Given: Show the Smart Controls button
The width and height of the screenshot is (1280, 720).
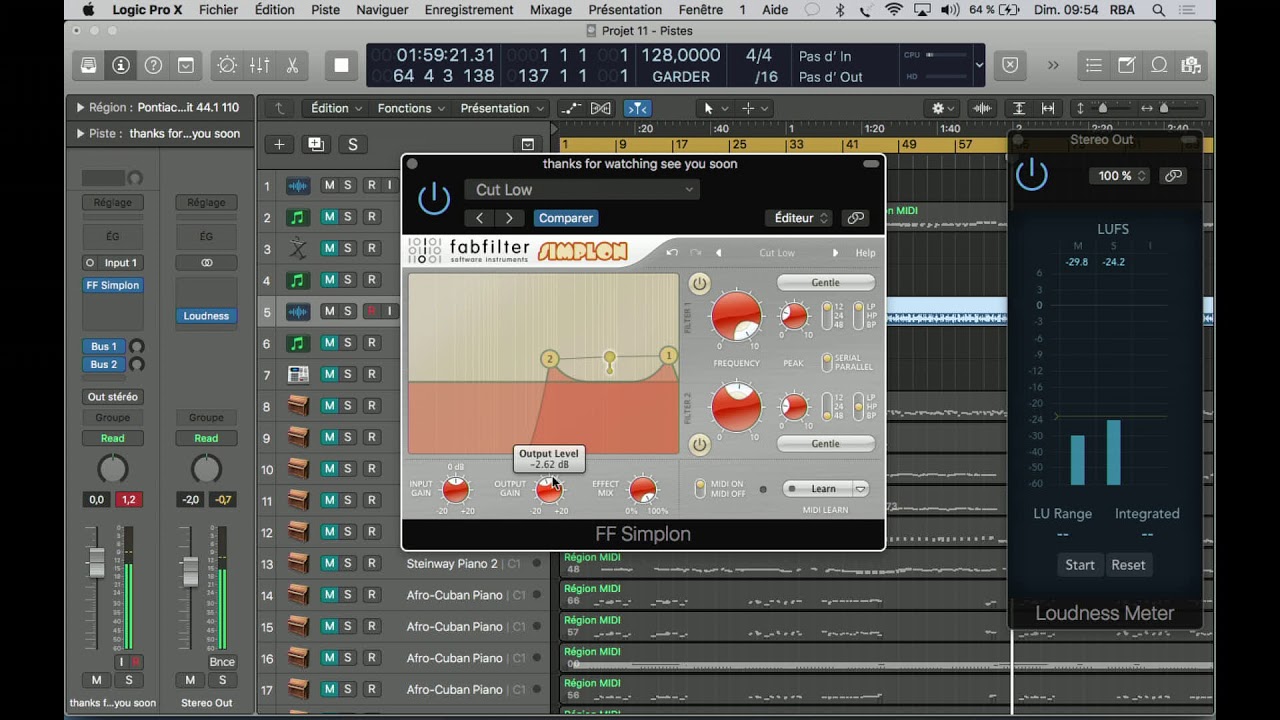Looking at the screenshot, I should [x=227, y=65].
